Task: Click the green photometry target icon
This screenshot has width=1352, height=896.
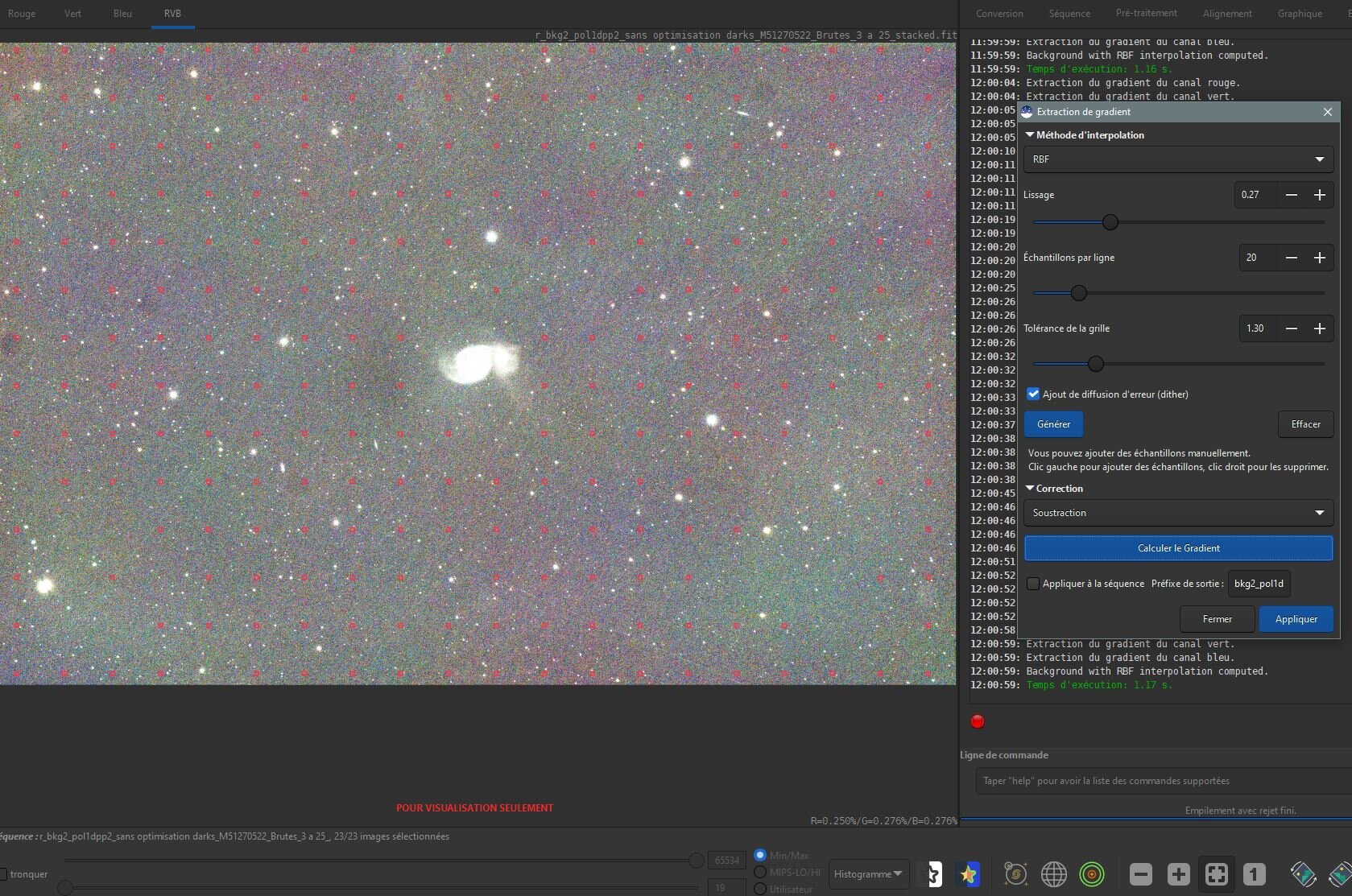Action: 1092,874
